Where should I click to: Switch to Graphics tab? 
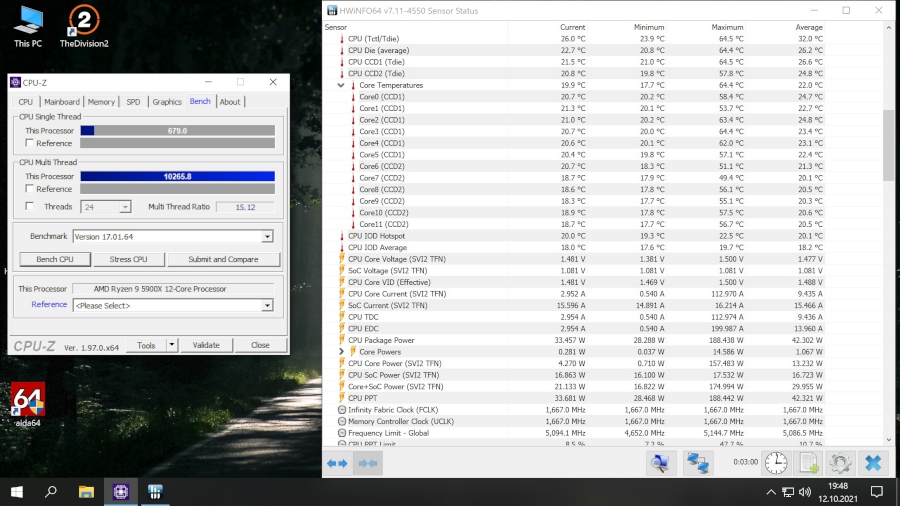(x=167, y=102)
